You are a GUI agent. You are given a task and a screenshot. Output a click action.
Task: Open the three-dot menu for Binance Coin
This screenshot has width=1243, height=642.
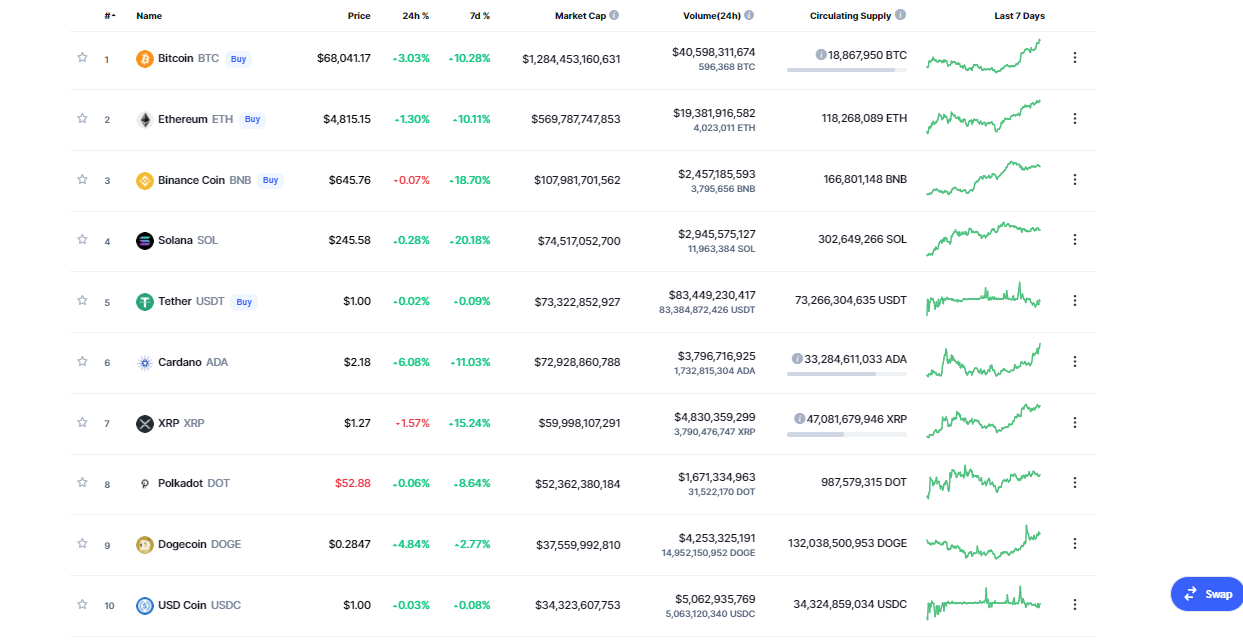coord(1075,180)
